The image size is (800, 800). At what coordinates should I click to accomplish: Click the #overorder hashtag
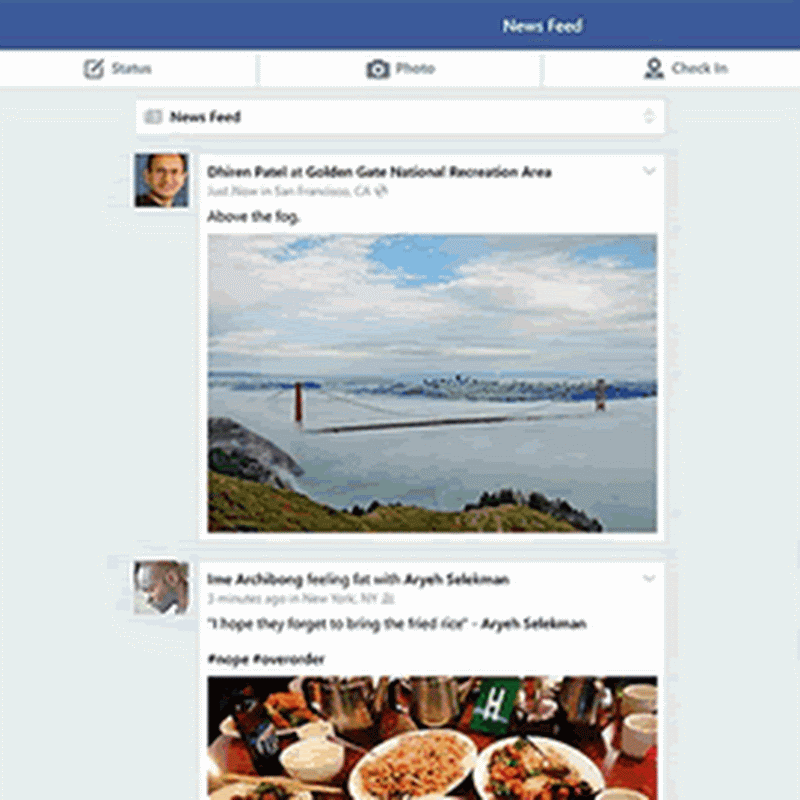[x=289, y=659]
